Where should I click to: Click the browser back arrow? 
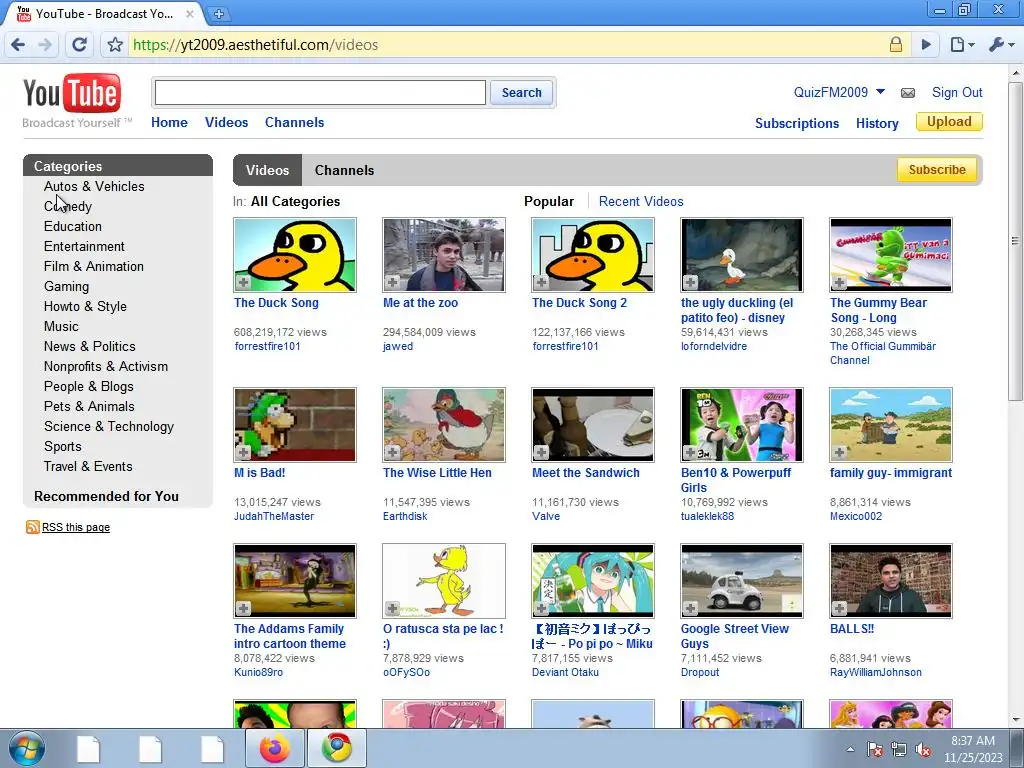click(x=18, y=44)
